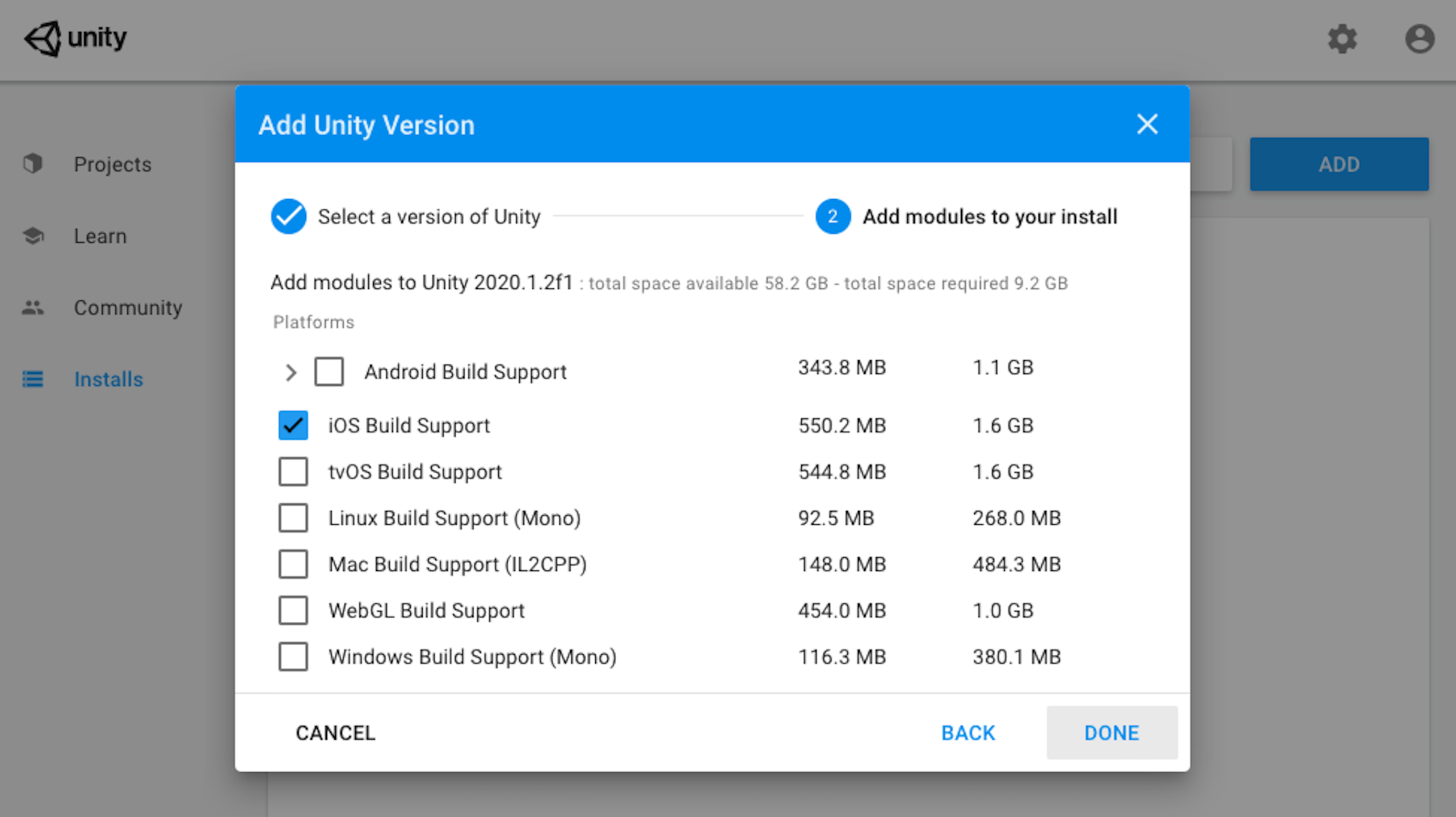Click the 454.0 MB download size
The width and height of the screenshot is (1456, 817).
pos(842,610)
